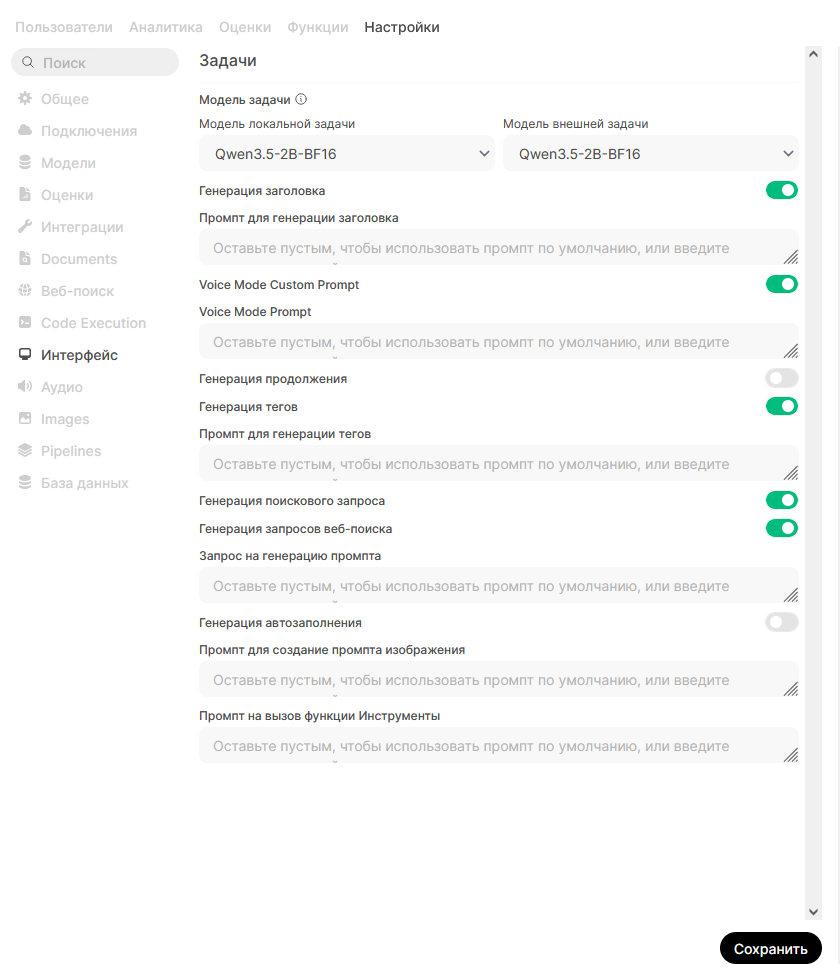The image size is (840, 969).
Task: Click the cloud icon for Подключения
Action: tap(25, 131)
